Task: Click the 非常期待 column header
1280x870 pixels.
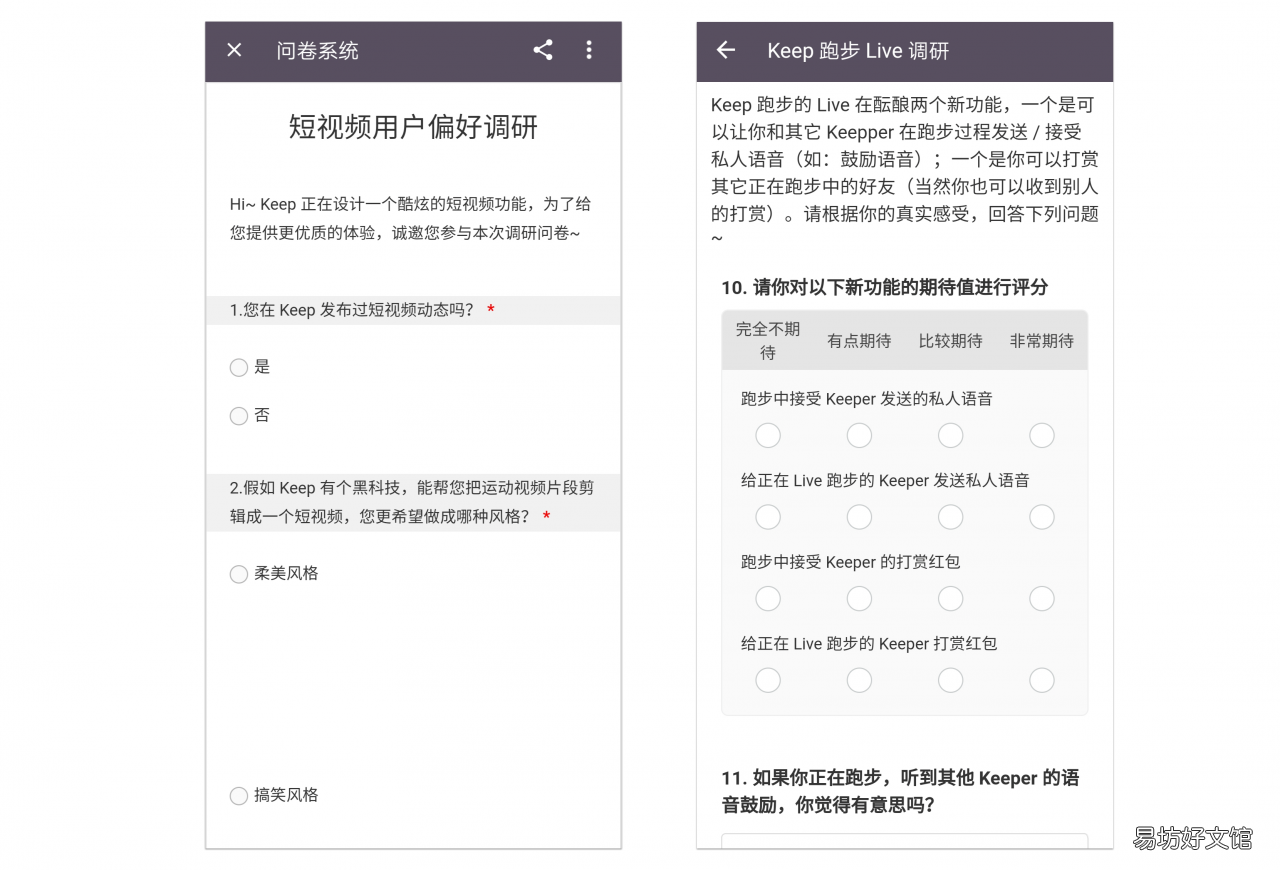Action: [1042, 341]
